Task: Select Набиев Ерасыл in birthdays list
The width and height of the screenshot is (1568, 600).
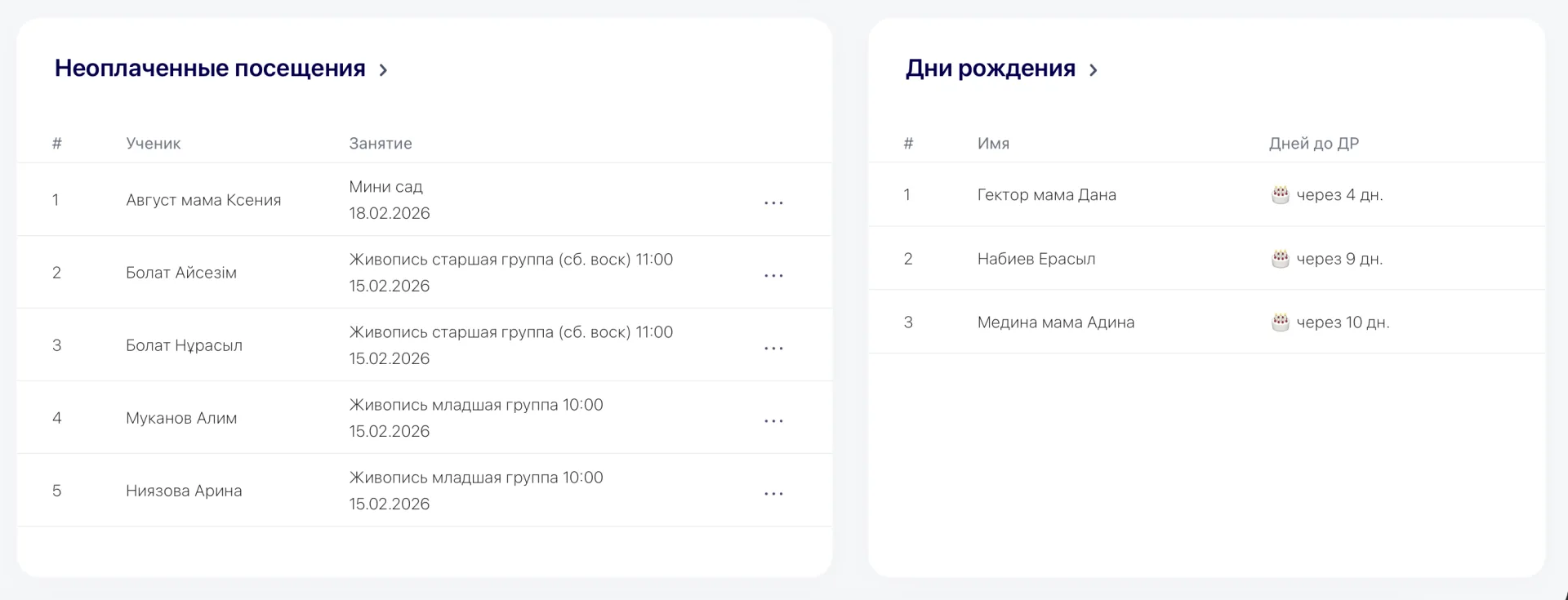Action: 1036,259
